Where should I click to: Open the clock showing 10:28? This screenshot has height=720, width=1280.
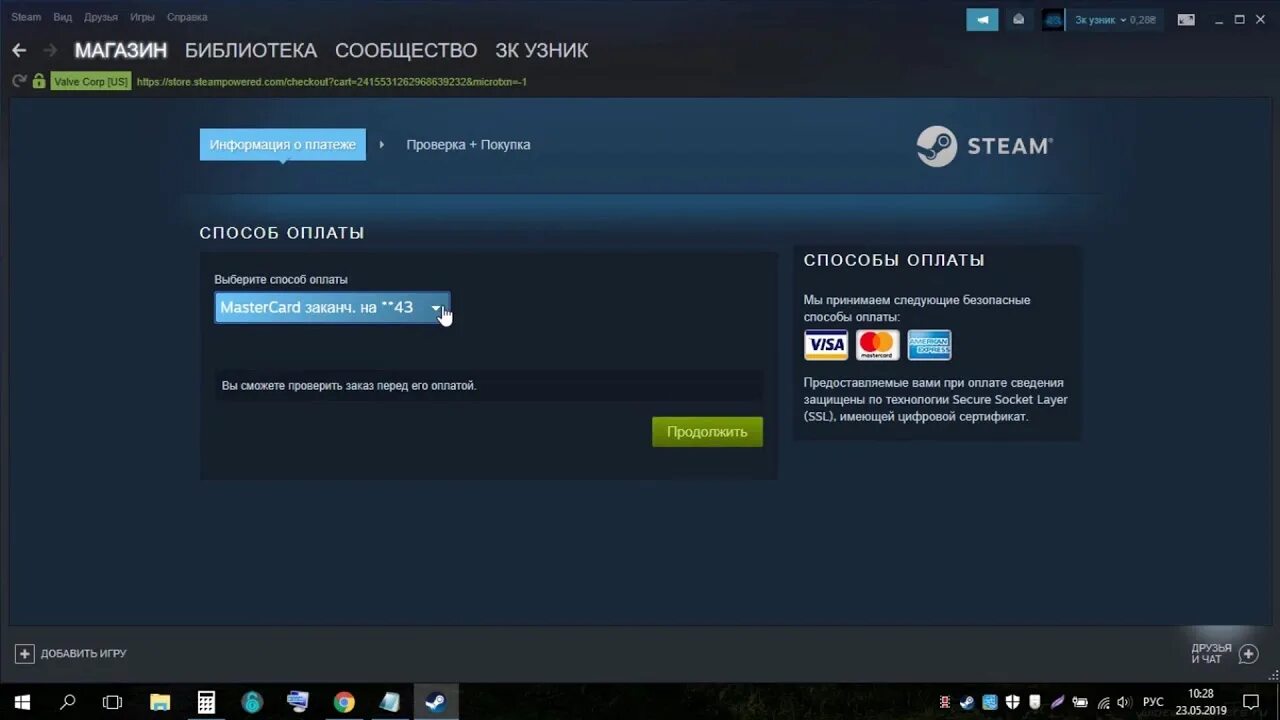[1201, 702]
